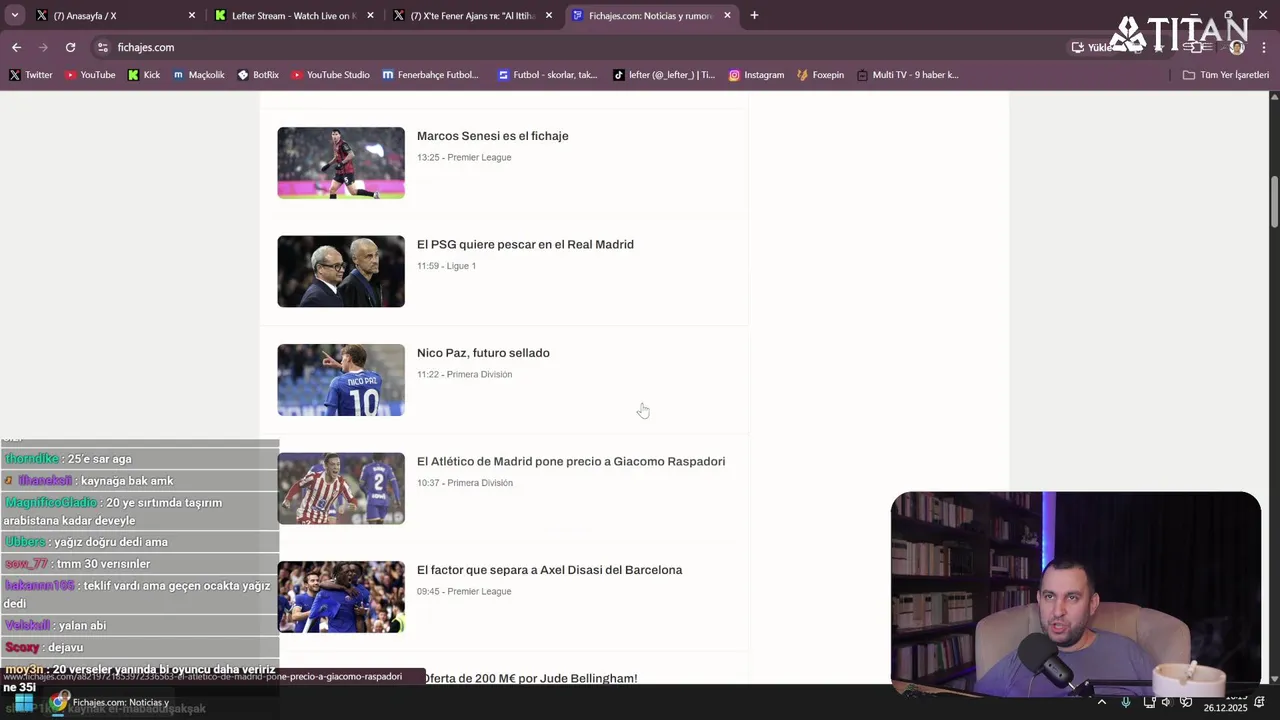Close the Fichajes.com tab
The width and height of the screenshot is (1280, 720).
[x=727, y=15]
